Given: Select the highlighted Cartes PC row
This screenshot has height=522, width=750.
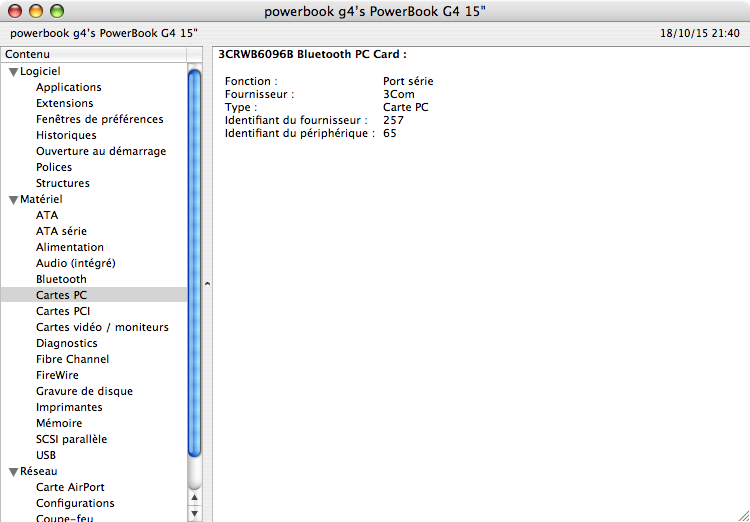Looking at the screenshot, I should point(94,295).
